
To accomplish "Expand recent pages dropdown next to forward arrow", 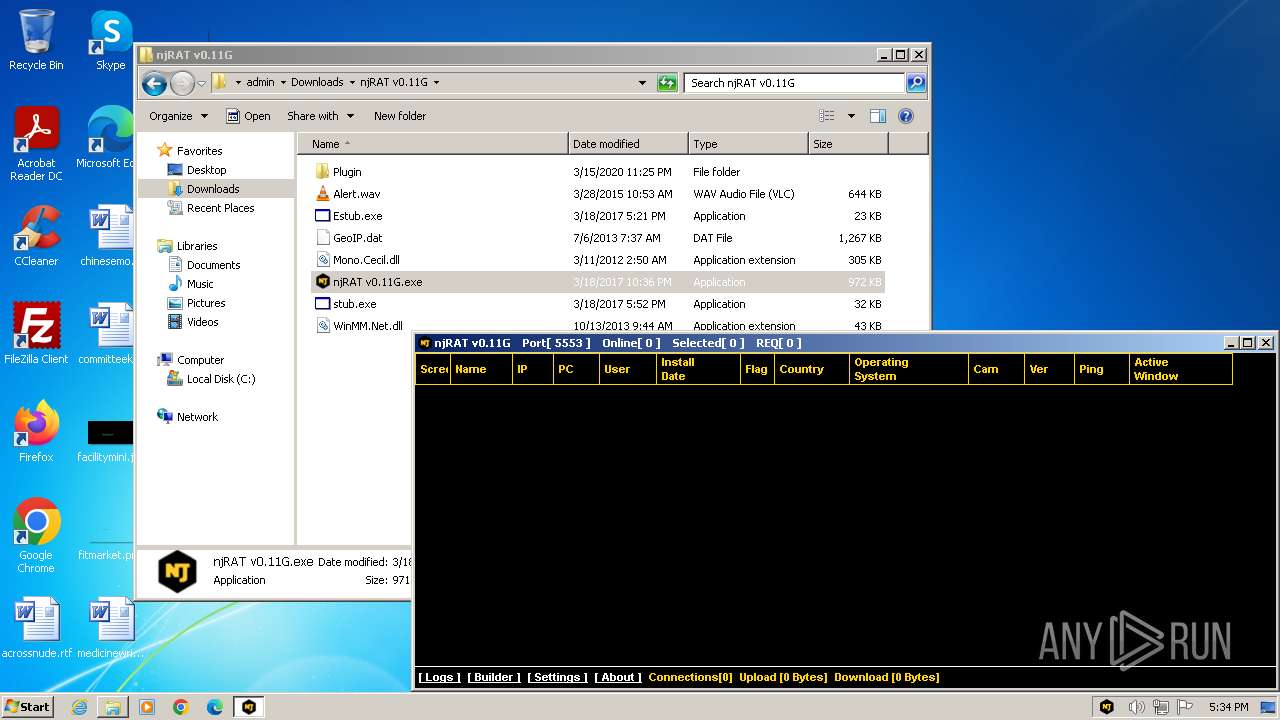I will (x=202, y=83).
